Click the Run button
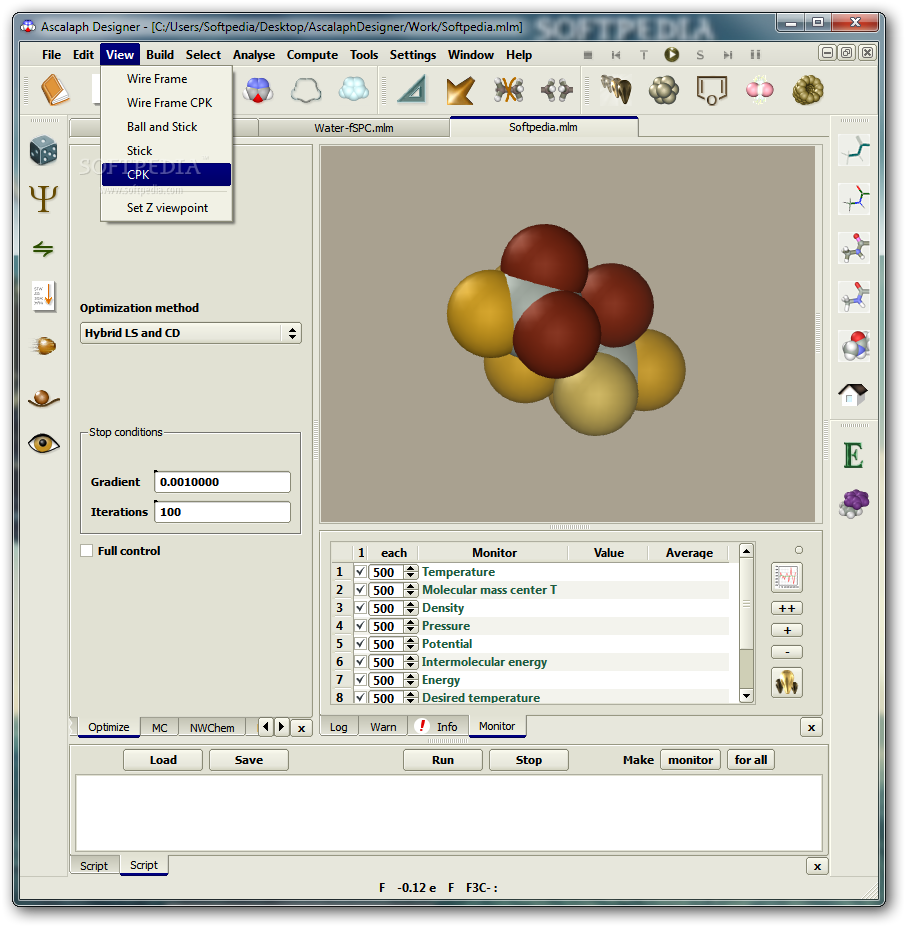The width and height of the screenshot is (906, 927). (443, 760)
